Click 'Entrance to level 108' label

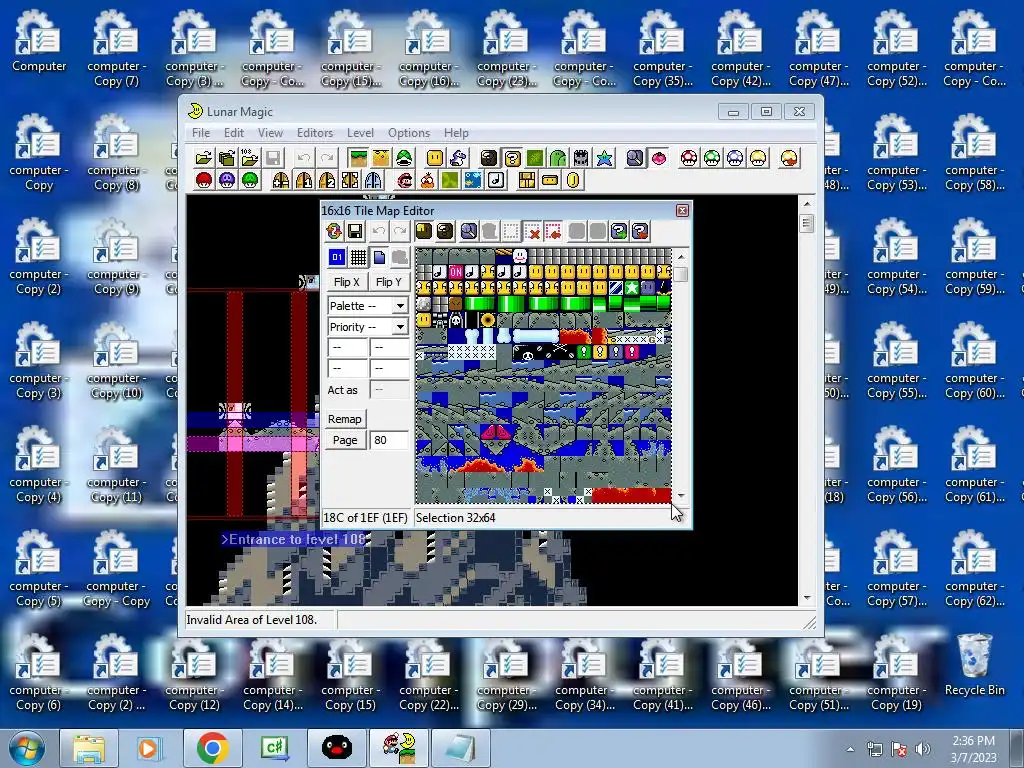point(293,539)
